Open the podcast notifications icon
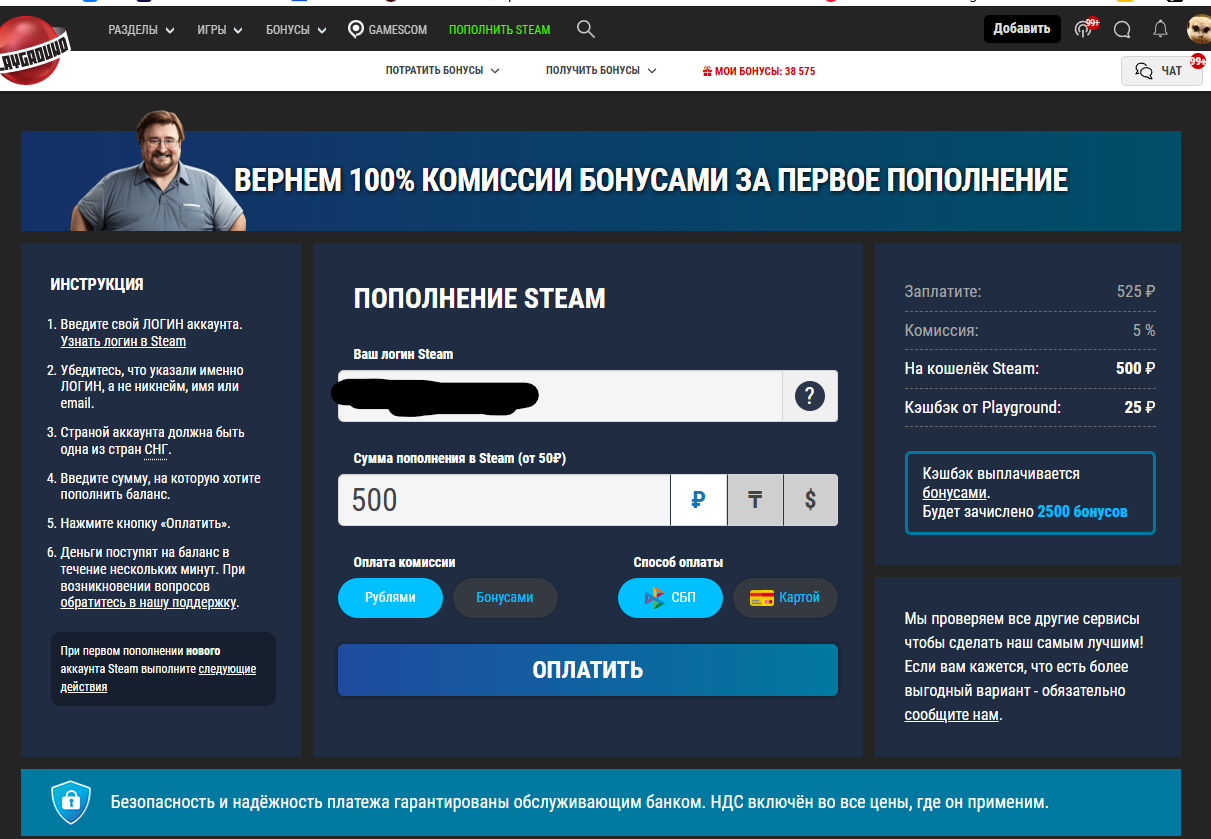 pyautogui.click(x=1084, y=29)
